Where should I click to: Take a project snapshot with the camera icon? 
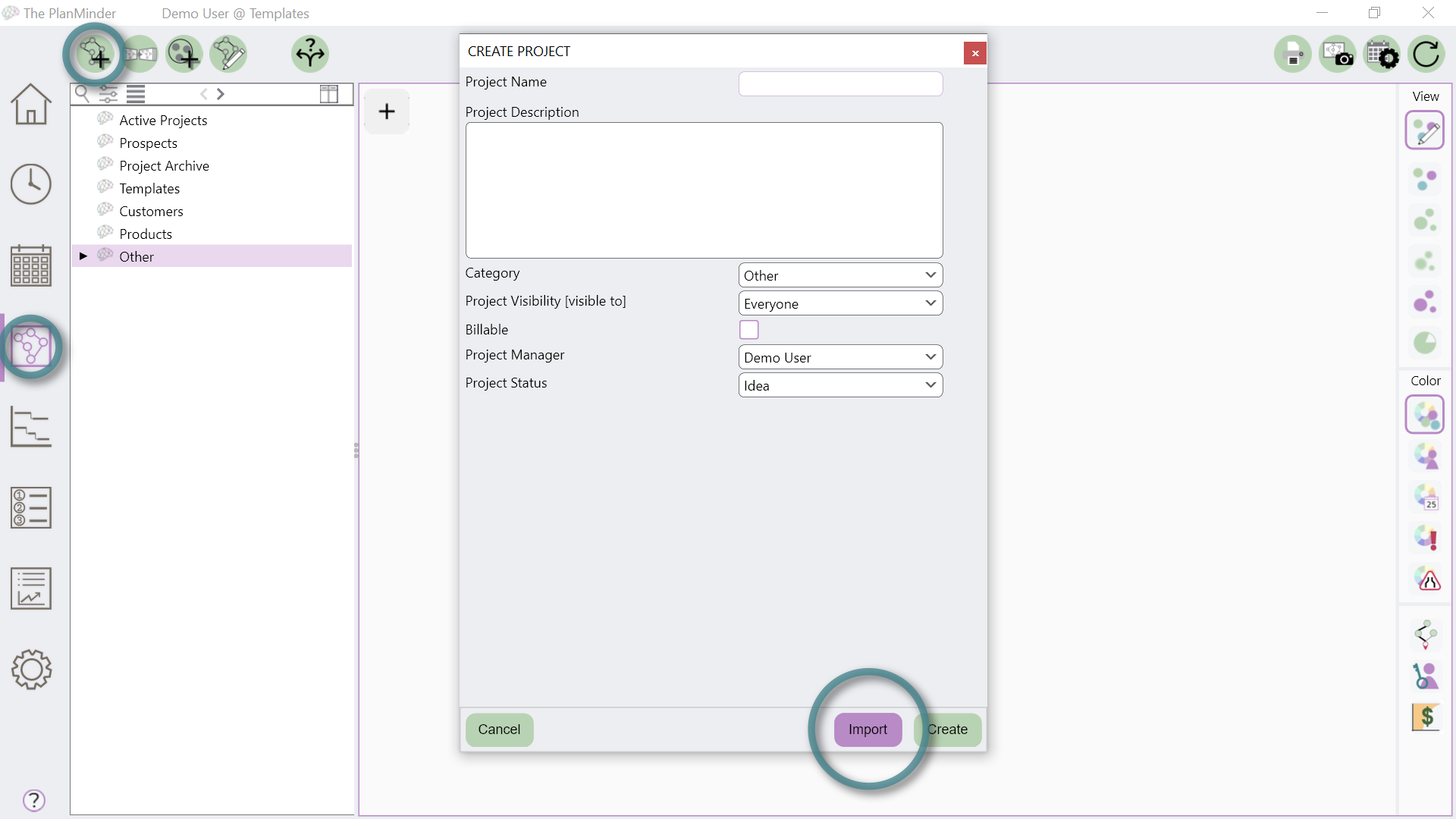(1337, 54)
